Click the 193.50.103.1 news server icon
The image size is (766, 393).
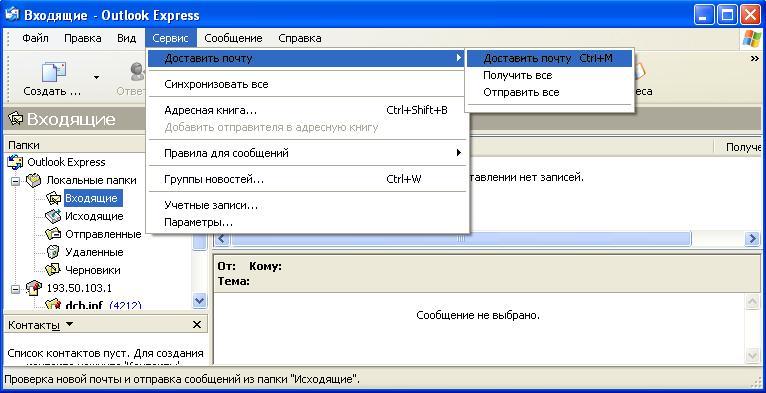click(34, 288)
